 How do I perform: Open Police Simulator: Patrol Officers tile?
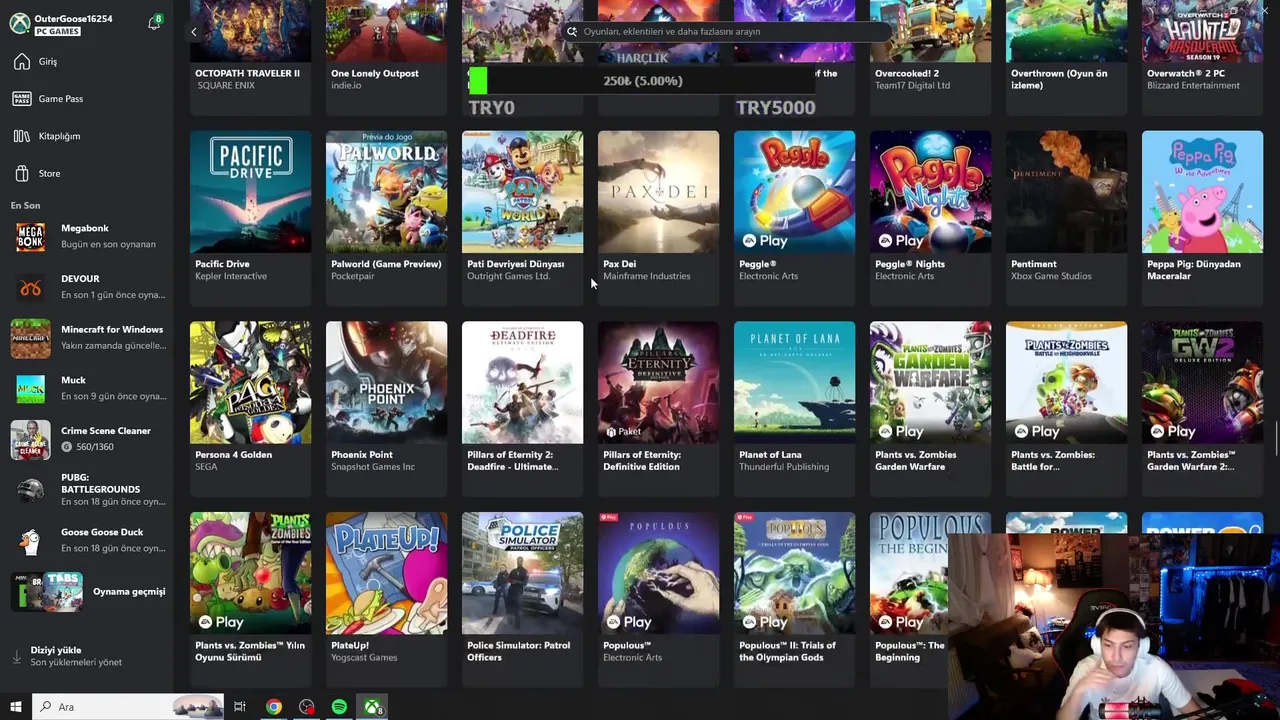522,599
